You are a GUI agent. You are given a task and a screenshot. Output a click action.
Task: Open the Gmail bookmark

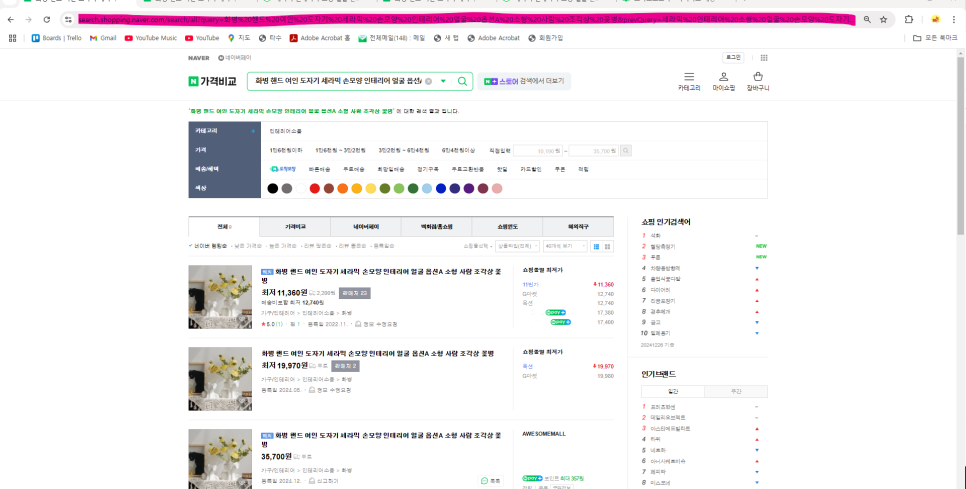(103, 38)
